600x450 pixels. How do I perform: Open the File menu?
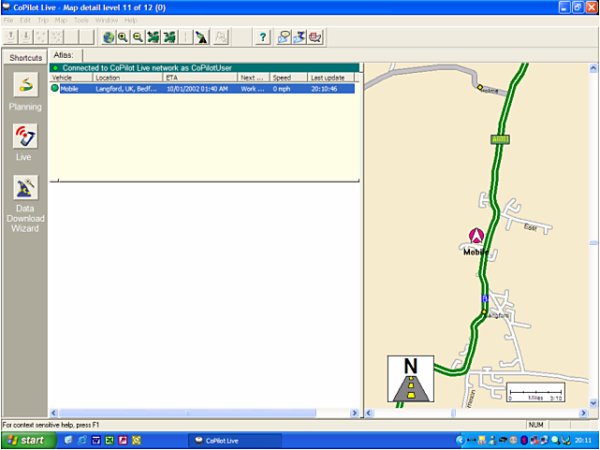point(9,20)
